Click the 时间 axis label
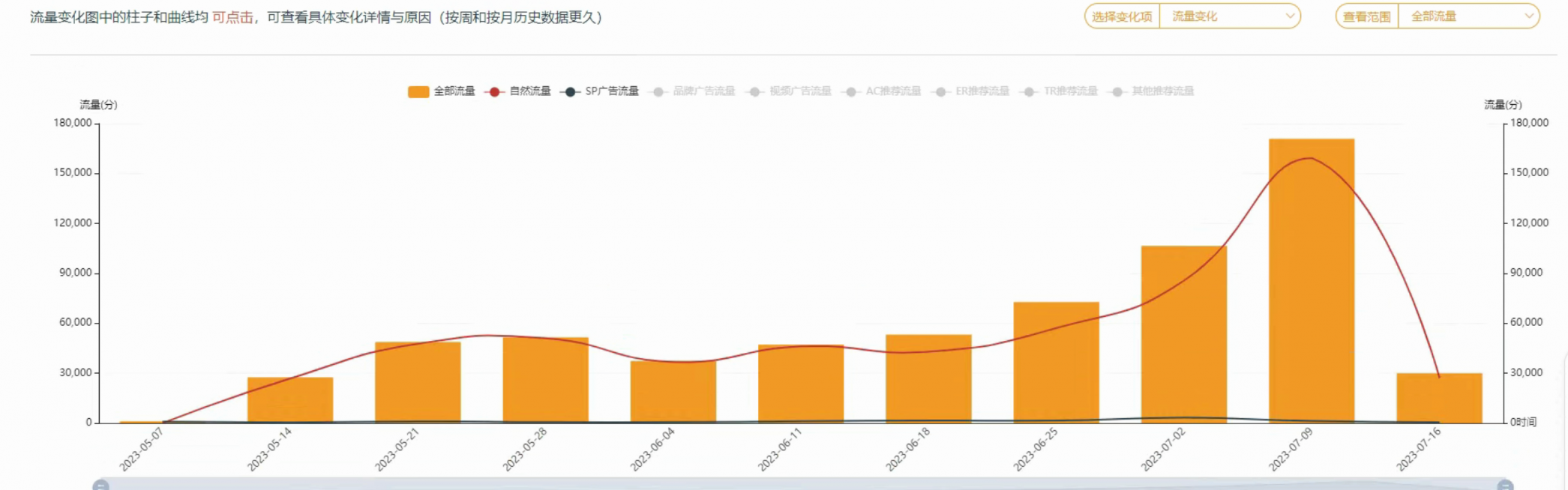 [1526, 423]
